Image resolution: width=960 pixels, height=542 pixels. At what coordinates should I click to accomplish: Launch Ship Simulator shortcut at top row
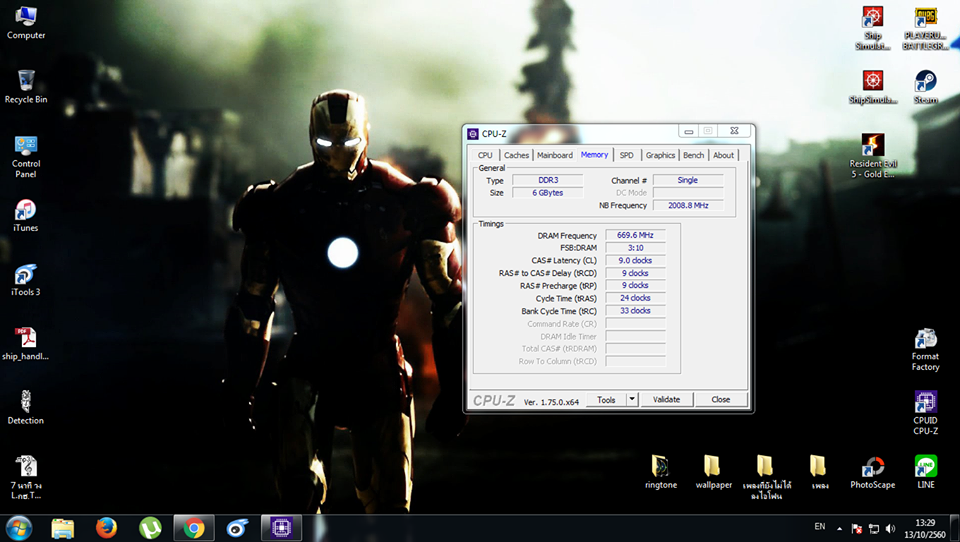[872, 28]
